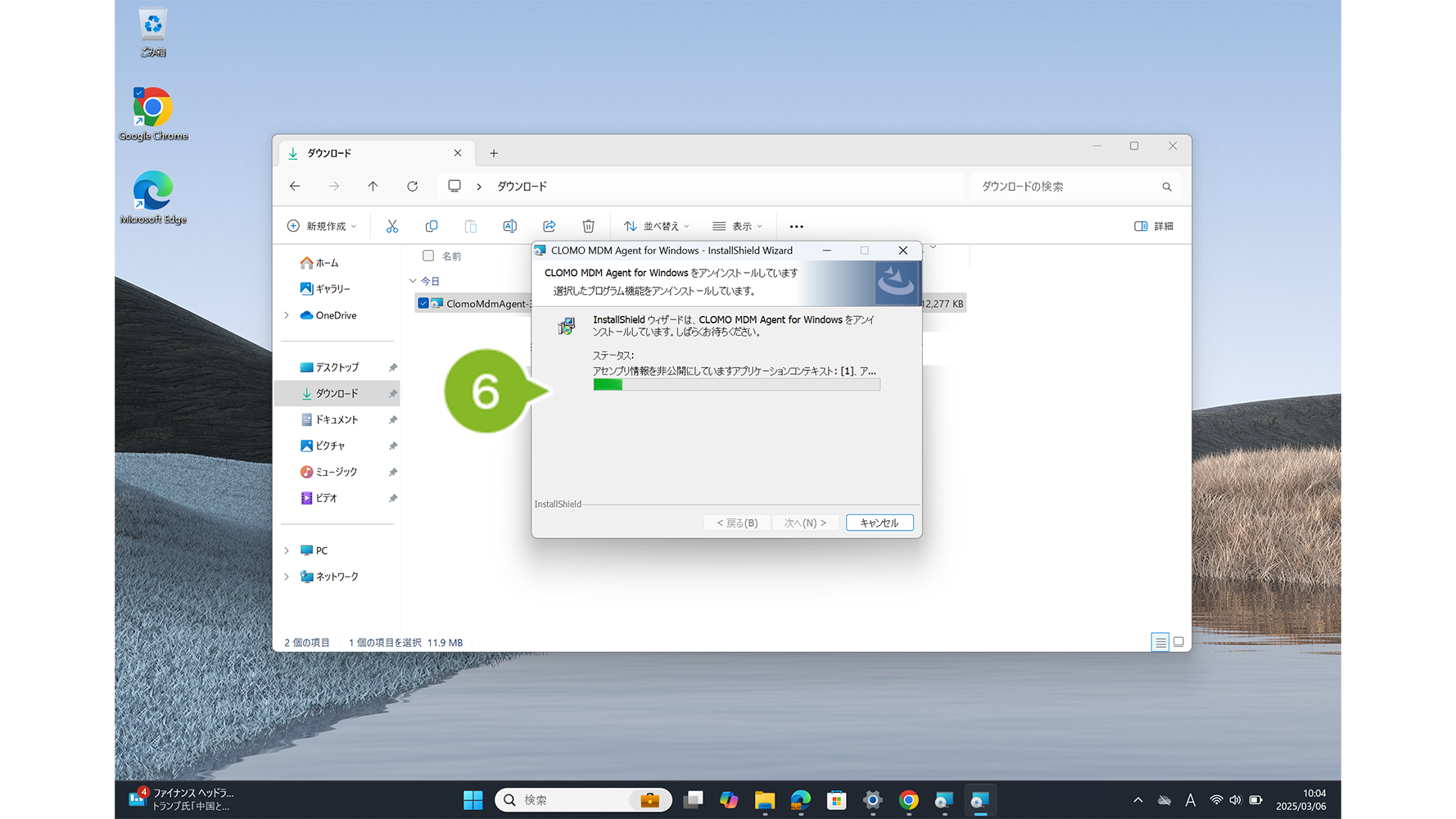The image size is (1456, 819).
Task: Click the Delete trash icon
Action: click(588, 226)
